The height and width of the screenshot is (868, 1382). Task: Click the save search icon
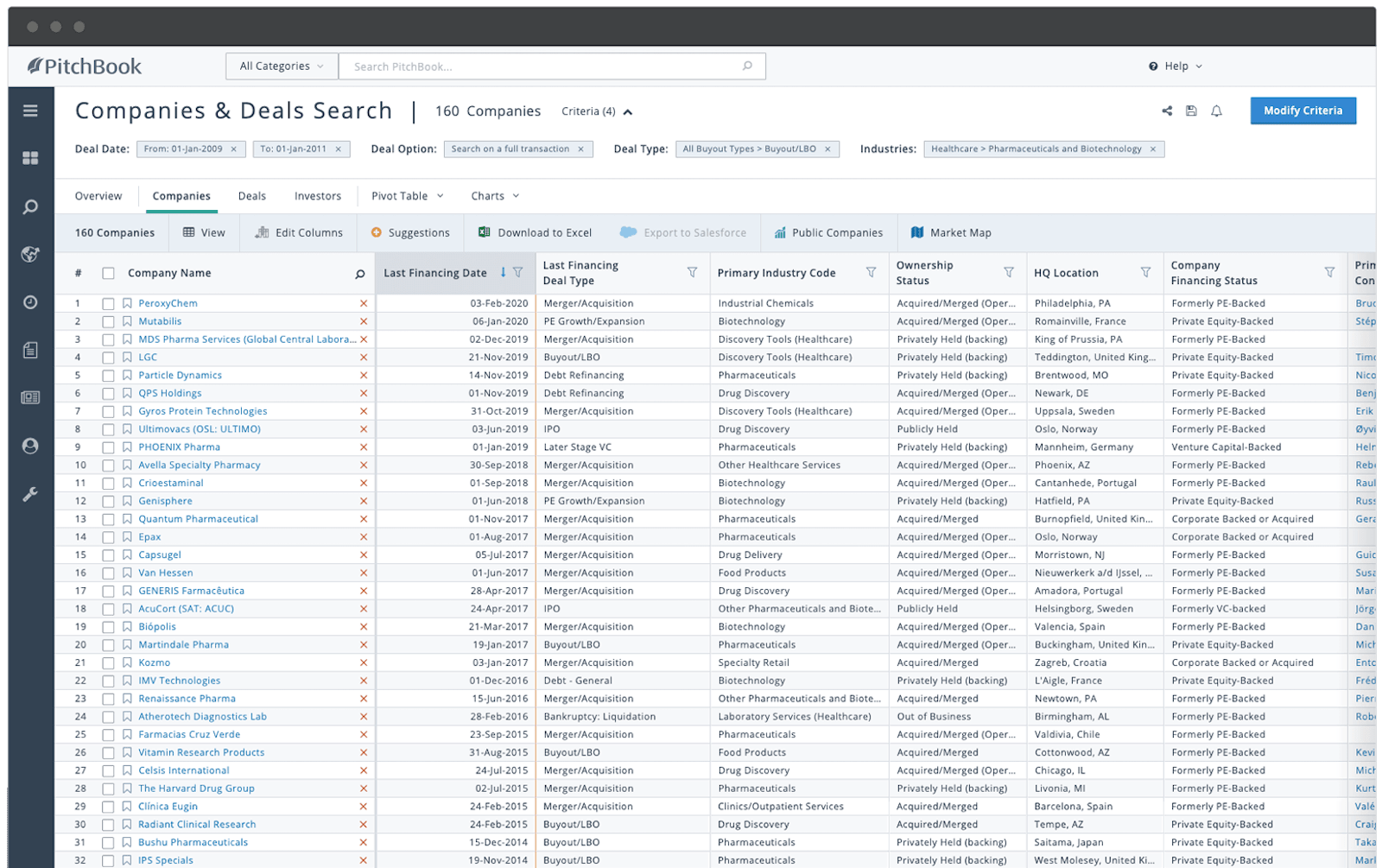(x=1191, y=111)
